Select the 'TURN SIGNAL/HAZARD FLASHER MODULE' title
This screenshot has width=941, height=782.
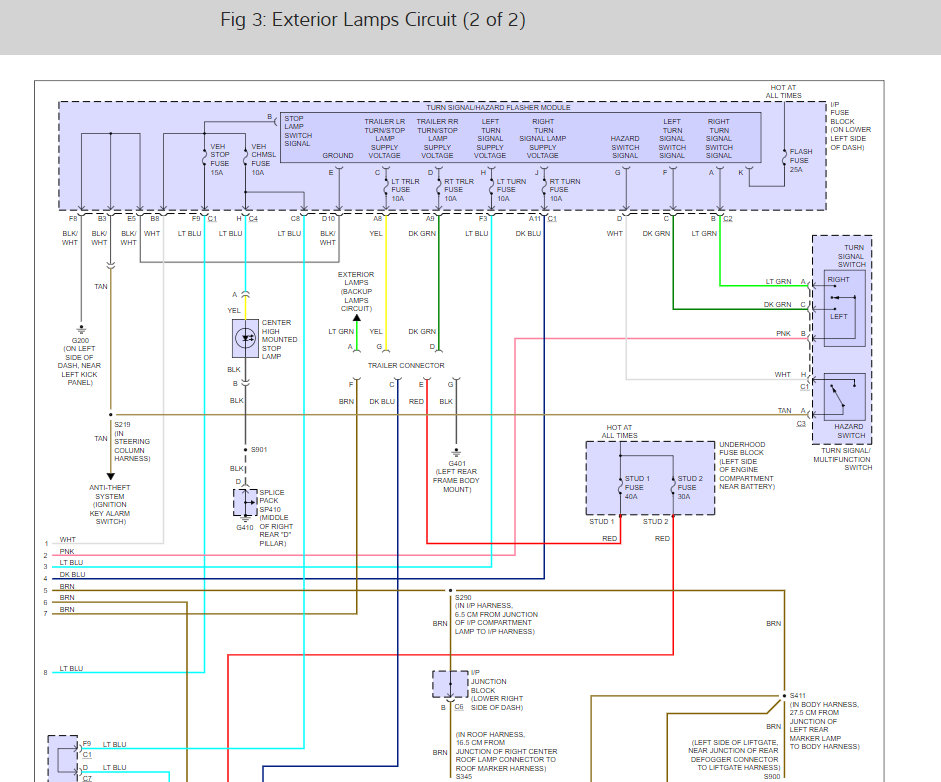[x=498, y=107]
